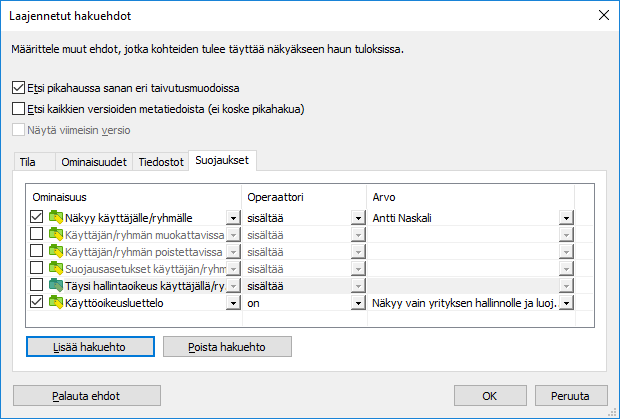Click the 'Näkyy käyttäjälle/ryhmälle' property icon
The height and width of the screenshot is (419, 620).
(x=56, y=217)
